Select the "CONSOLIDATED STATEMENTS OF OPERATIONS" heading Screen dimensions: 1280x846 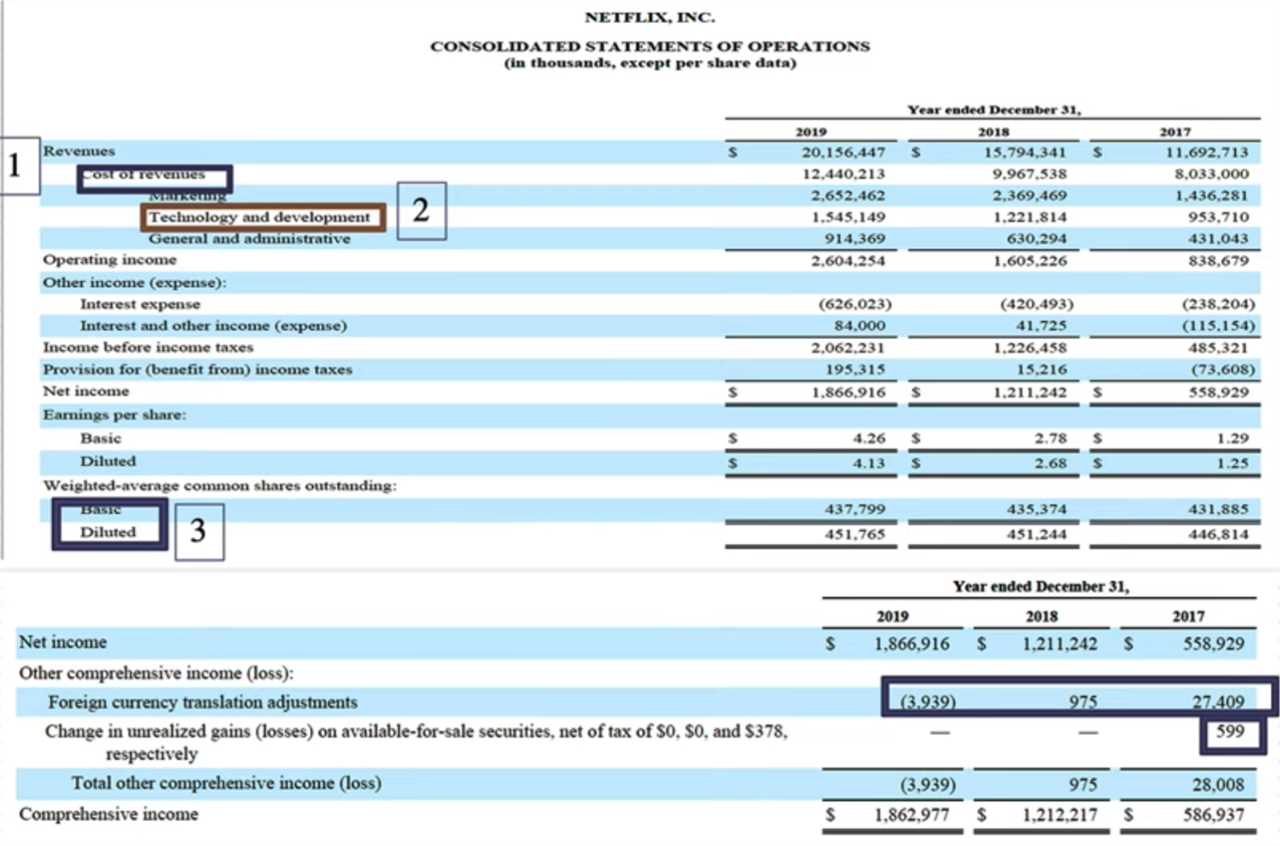(650, 46)
